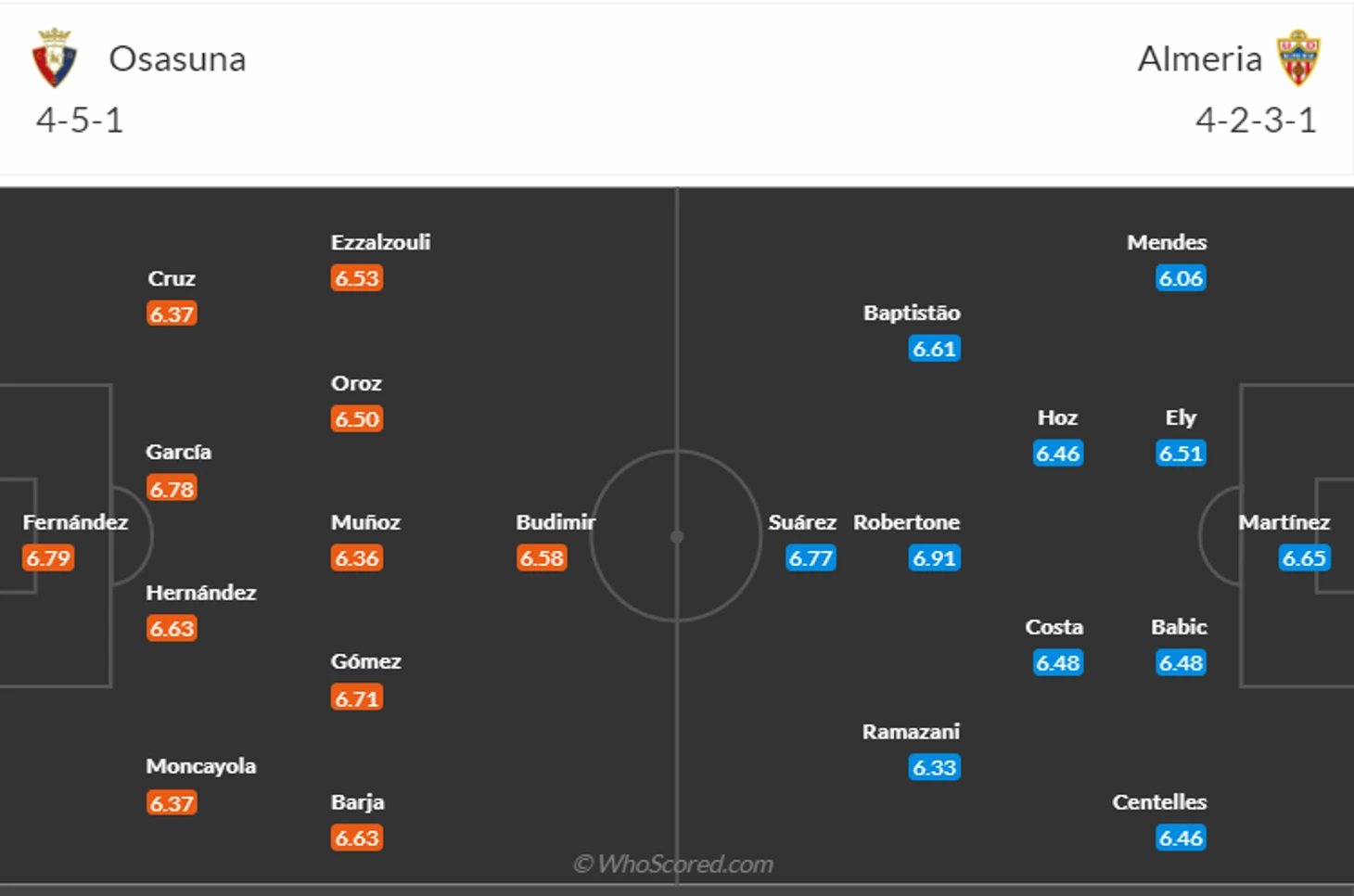This screenshot has width=1354, height=896.
Task: Select Mendes's 6.06 rating badge
Action: (x=1181, y=278)
